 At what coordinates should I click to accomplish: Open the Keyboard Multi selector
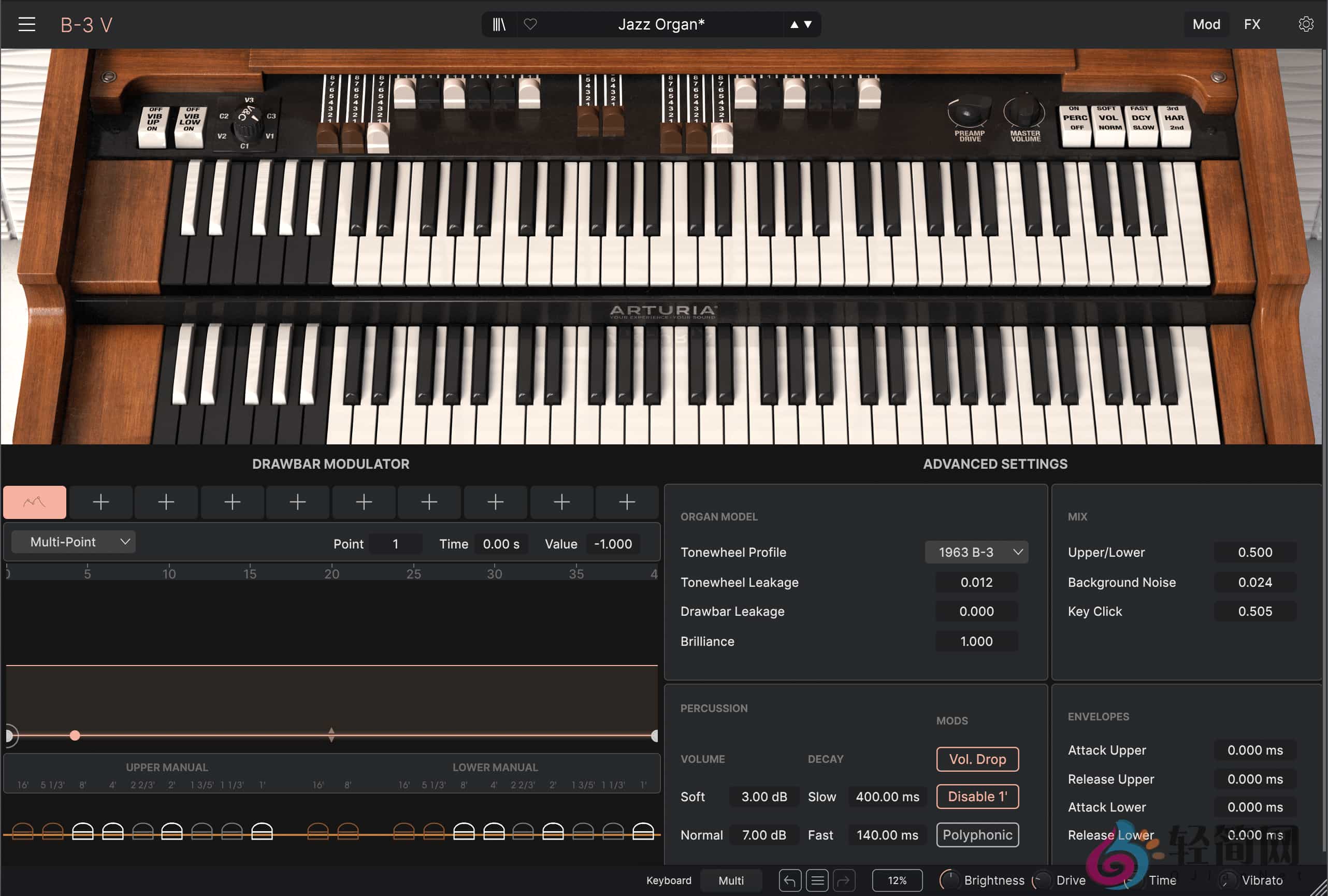[x=731, y=880]
